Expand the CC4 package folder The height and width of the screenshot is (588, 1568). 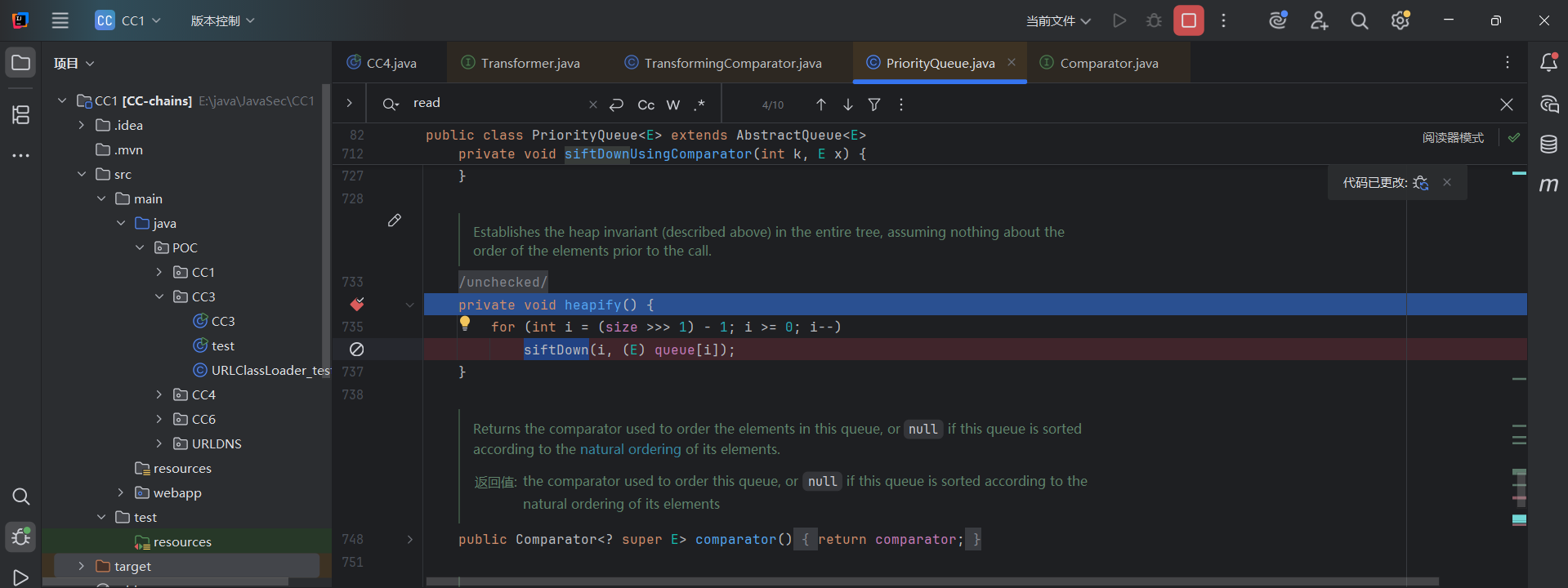(159, 394)
